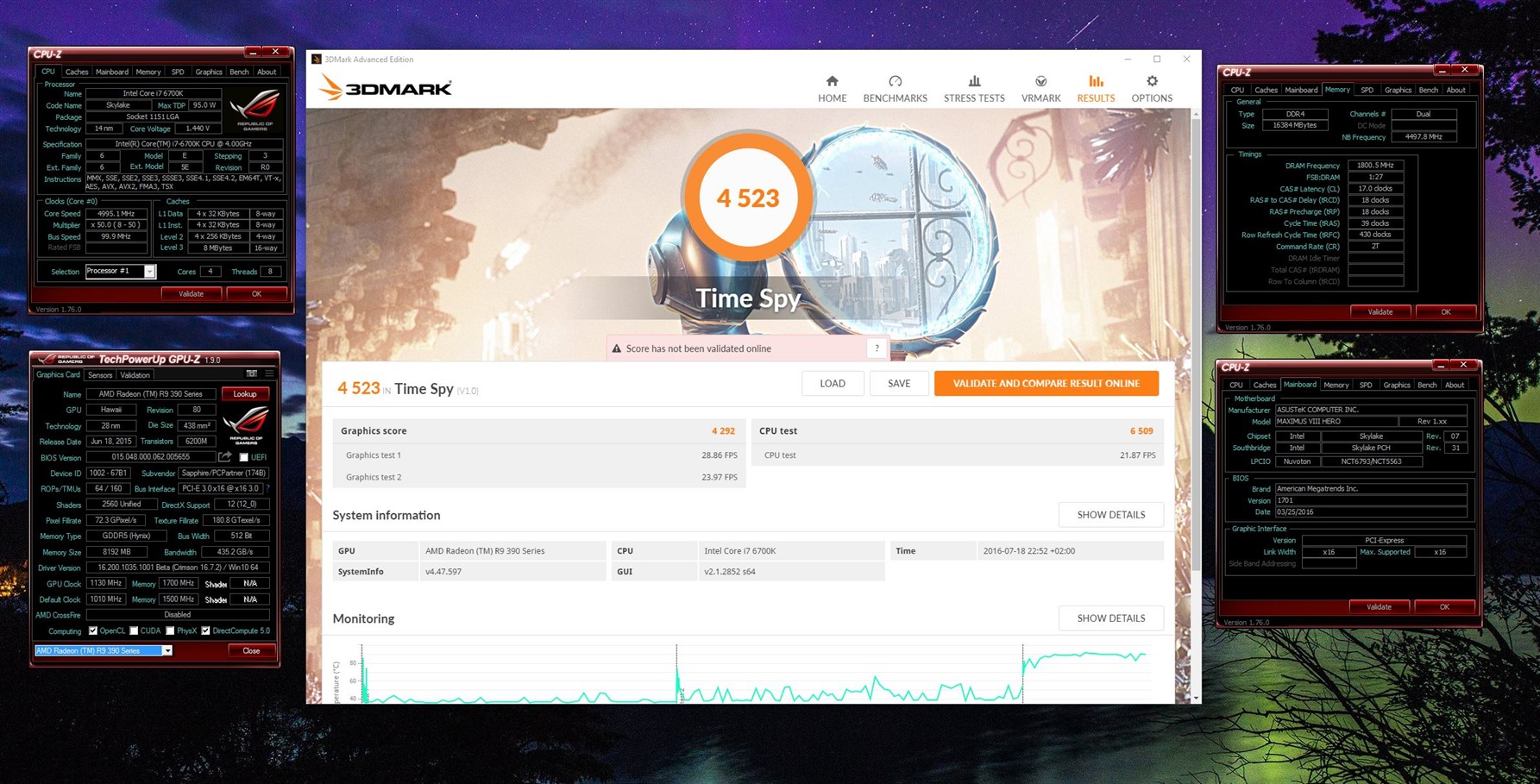Expand System information with SHOW DETAILS
Screen dimensions: 1540x784
coord(1110,515)
